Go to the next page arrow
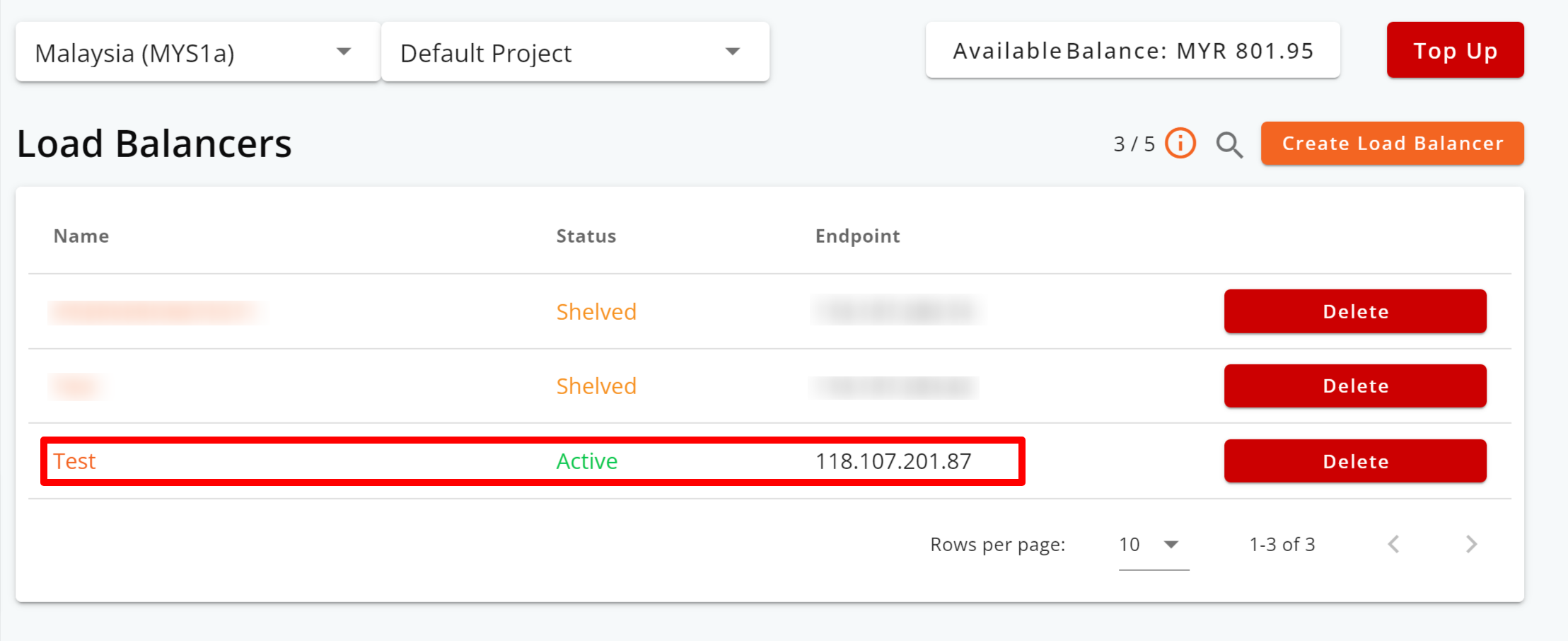Screen dimensions: 1568x641 (x=1471, y=544)
